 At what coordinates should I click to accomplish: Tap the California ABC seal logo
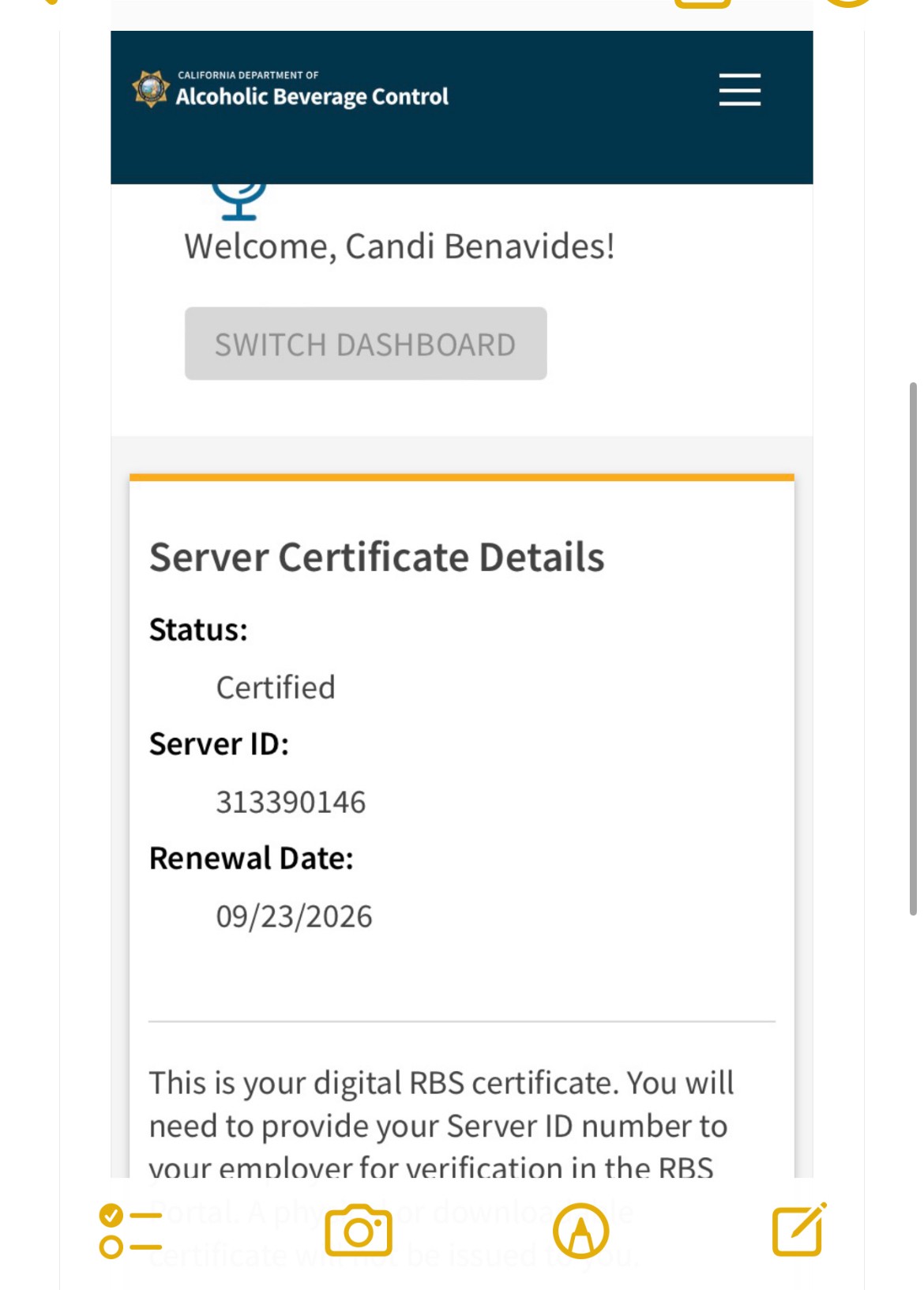click(150, 88)
